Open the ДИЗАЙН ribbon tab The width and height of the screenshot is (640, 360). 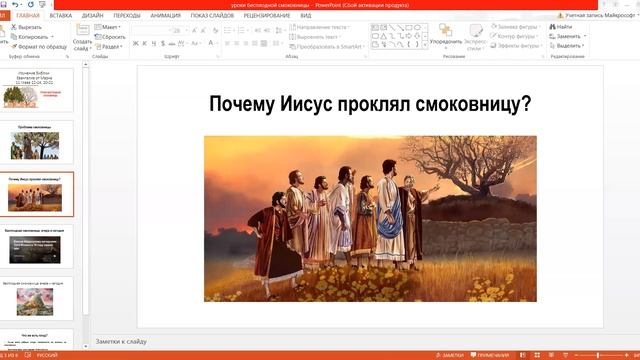(x=93, y=16)
